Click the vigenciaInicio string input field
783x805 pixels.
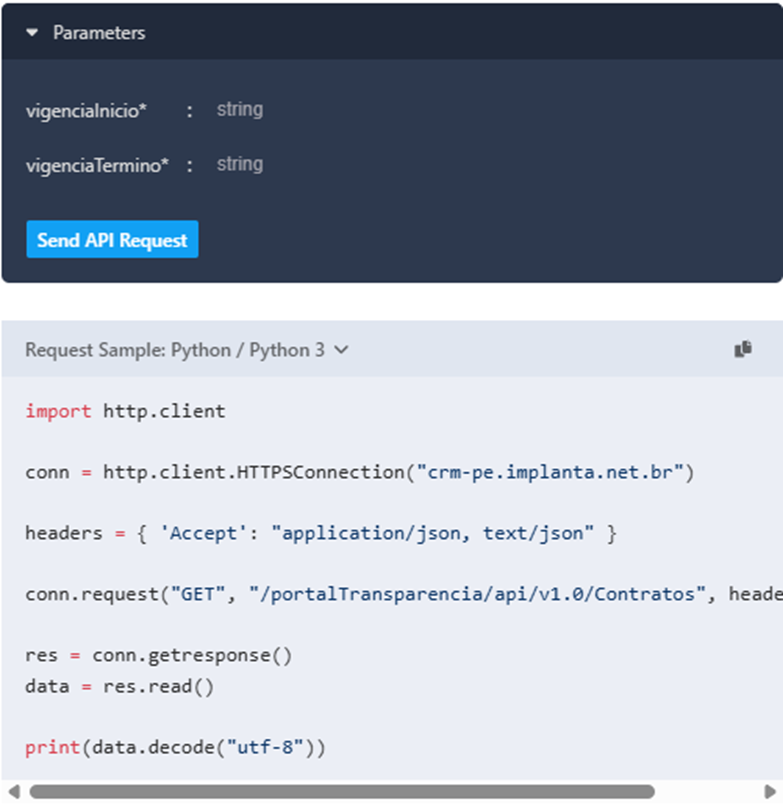240,110
